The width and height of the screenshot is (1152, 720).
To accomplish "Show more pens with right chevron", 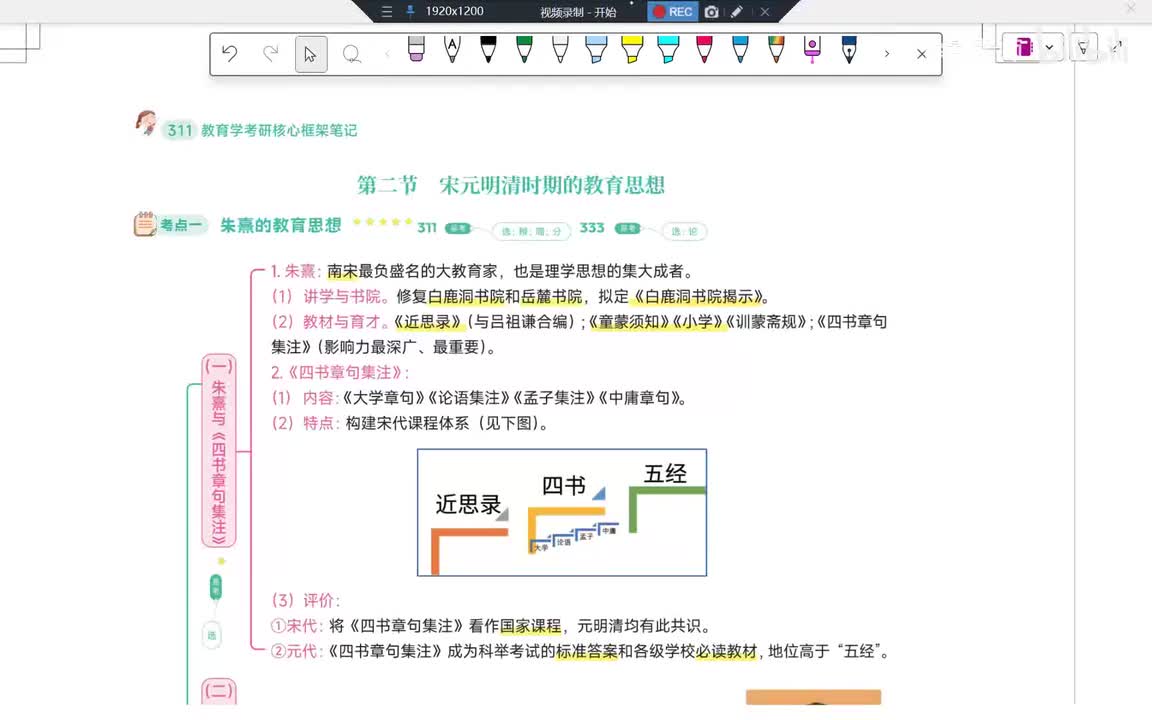I will [x=887, y=54].
